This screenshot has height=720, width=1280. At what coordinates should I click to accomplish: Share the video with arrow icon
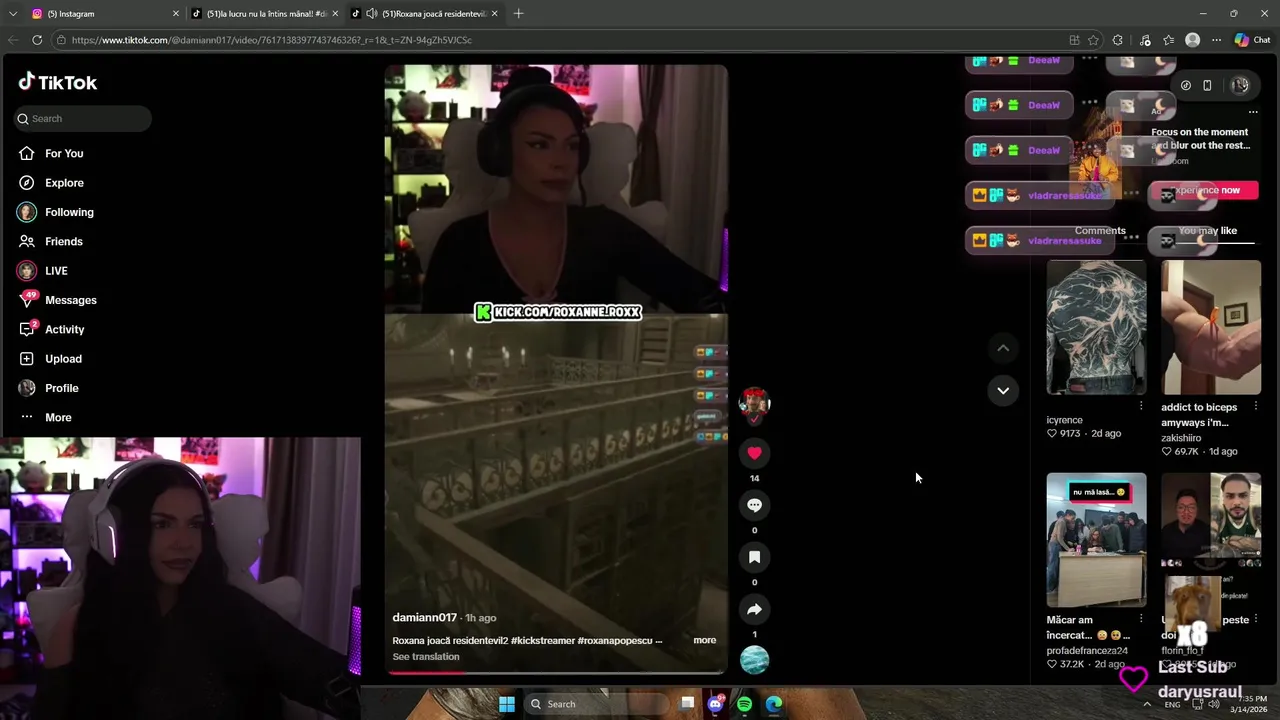[x=754, y=609]
